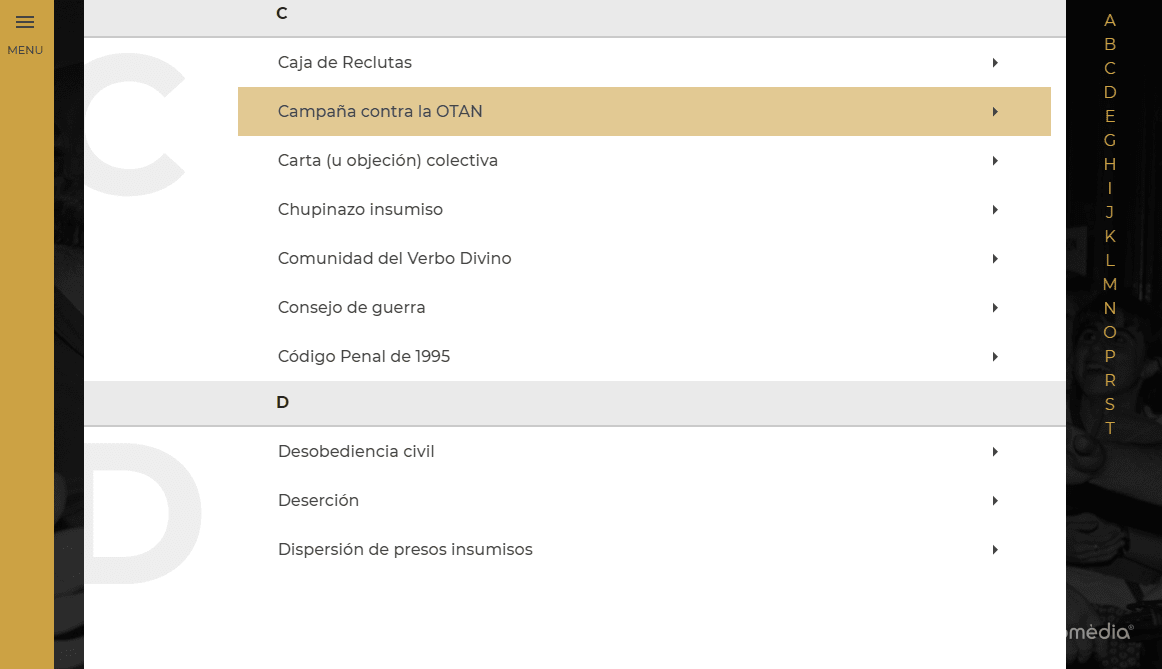Expand the Campaña contra la OTAN arrow
This screenshot has width=1162, height=669.
tap(995, 112)
